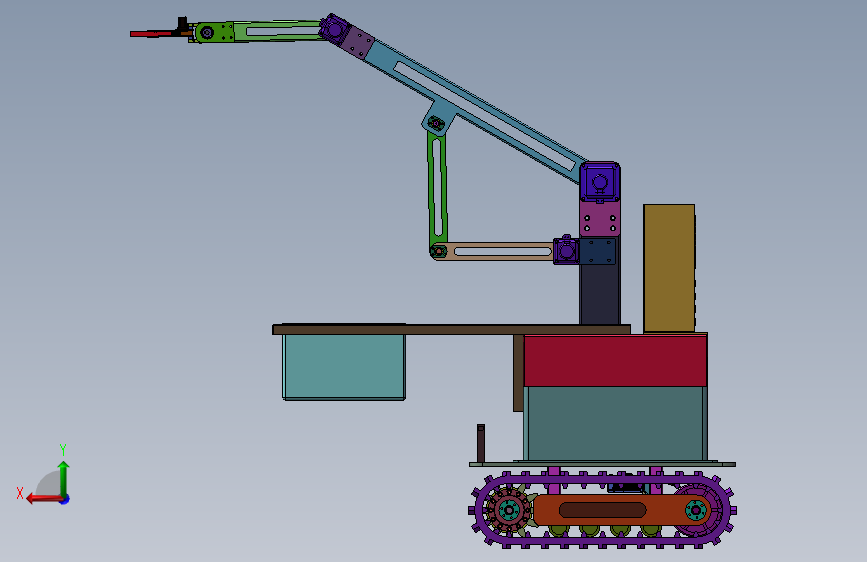This screenshot has height=562, width=867.
Task: Select the small dark post on the chassis plate
Action: [x=481, y=444]
